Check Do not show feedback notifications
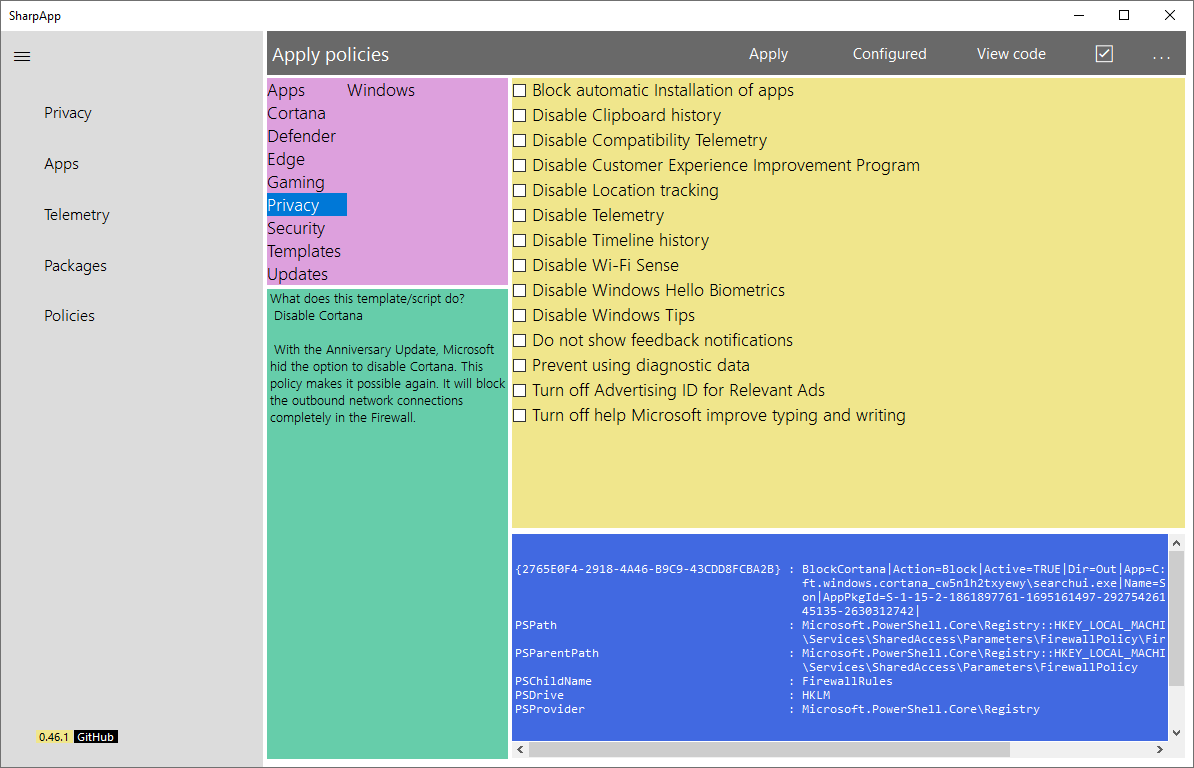 [519, 341]
